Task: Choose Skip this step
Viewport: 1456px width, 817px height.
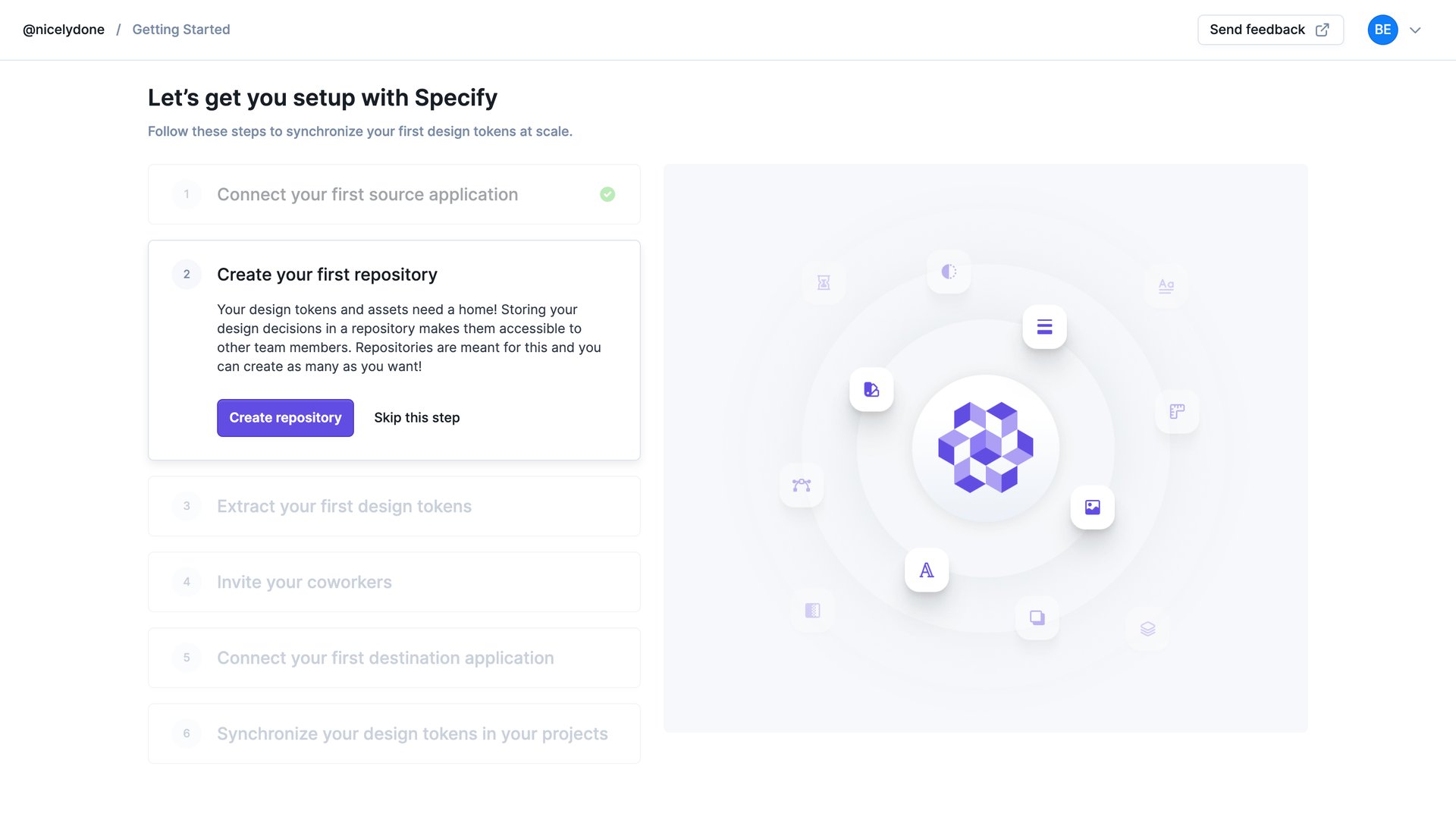Action: (416, 417)
